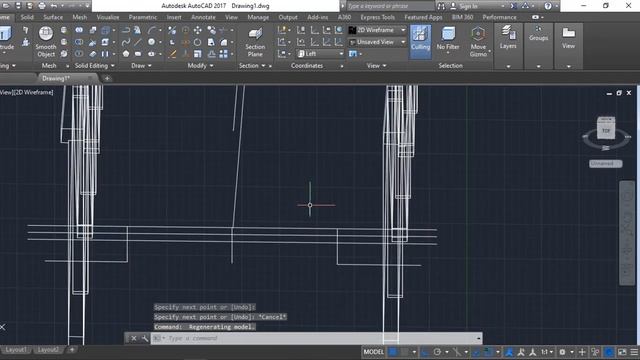The height and width of the screenshot is (360, 640).
Task: Click the Save icon in Quick Access toolbar
Action: click(x=18, y=6)
